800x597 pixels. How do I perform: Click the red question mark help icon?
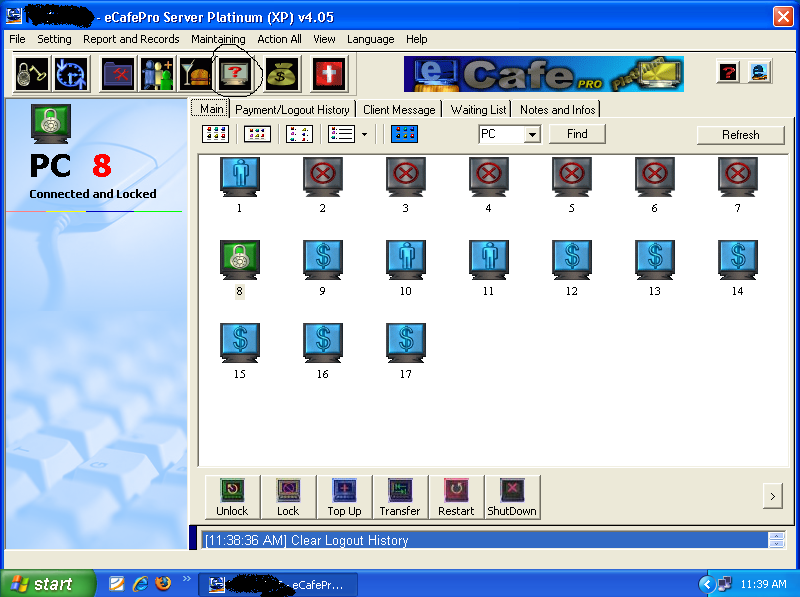click(x=728, y=72)
